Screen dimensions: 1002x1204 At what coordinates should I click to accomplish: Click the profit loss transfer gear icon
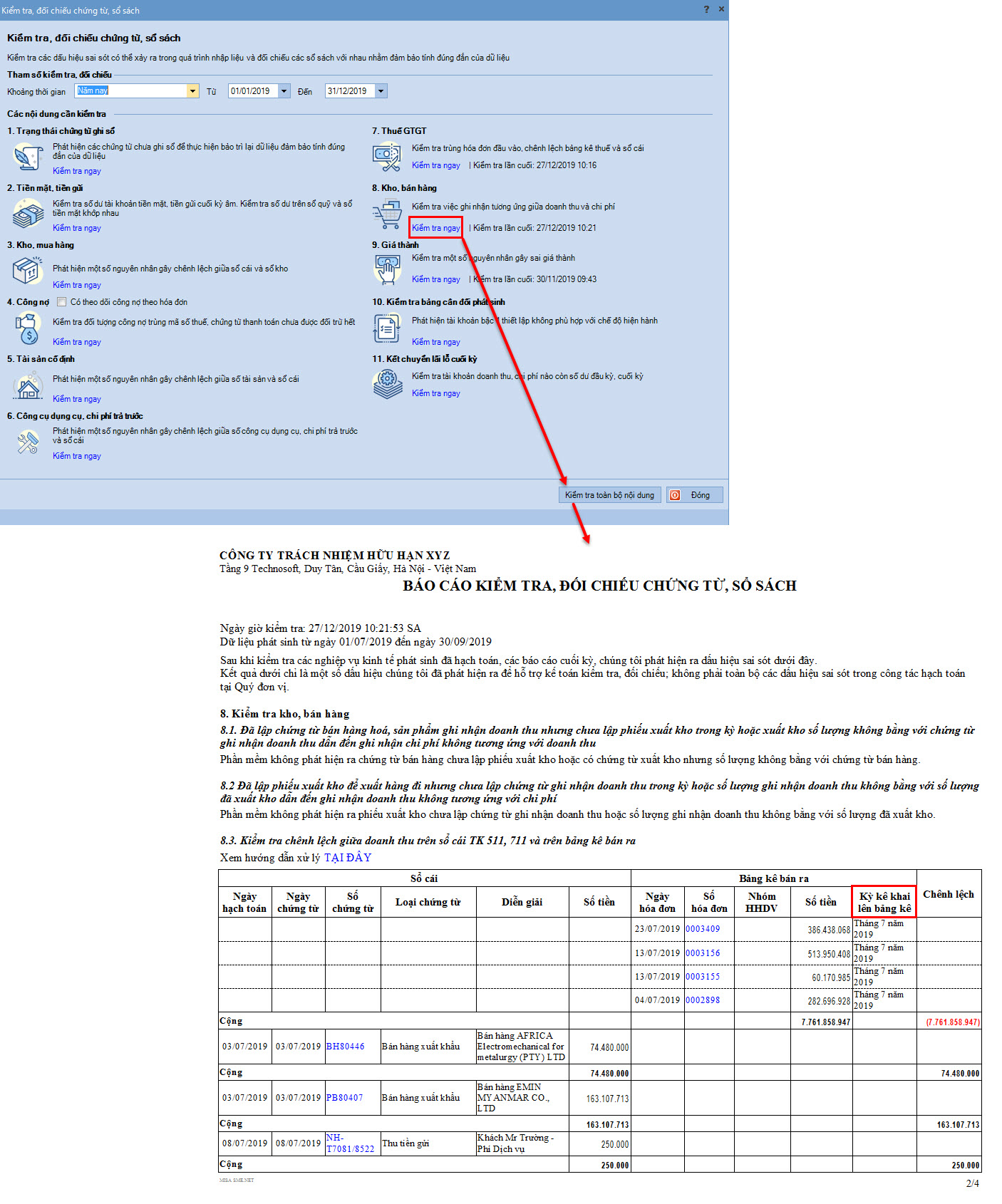pos(387,385)
